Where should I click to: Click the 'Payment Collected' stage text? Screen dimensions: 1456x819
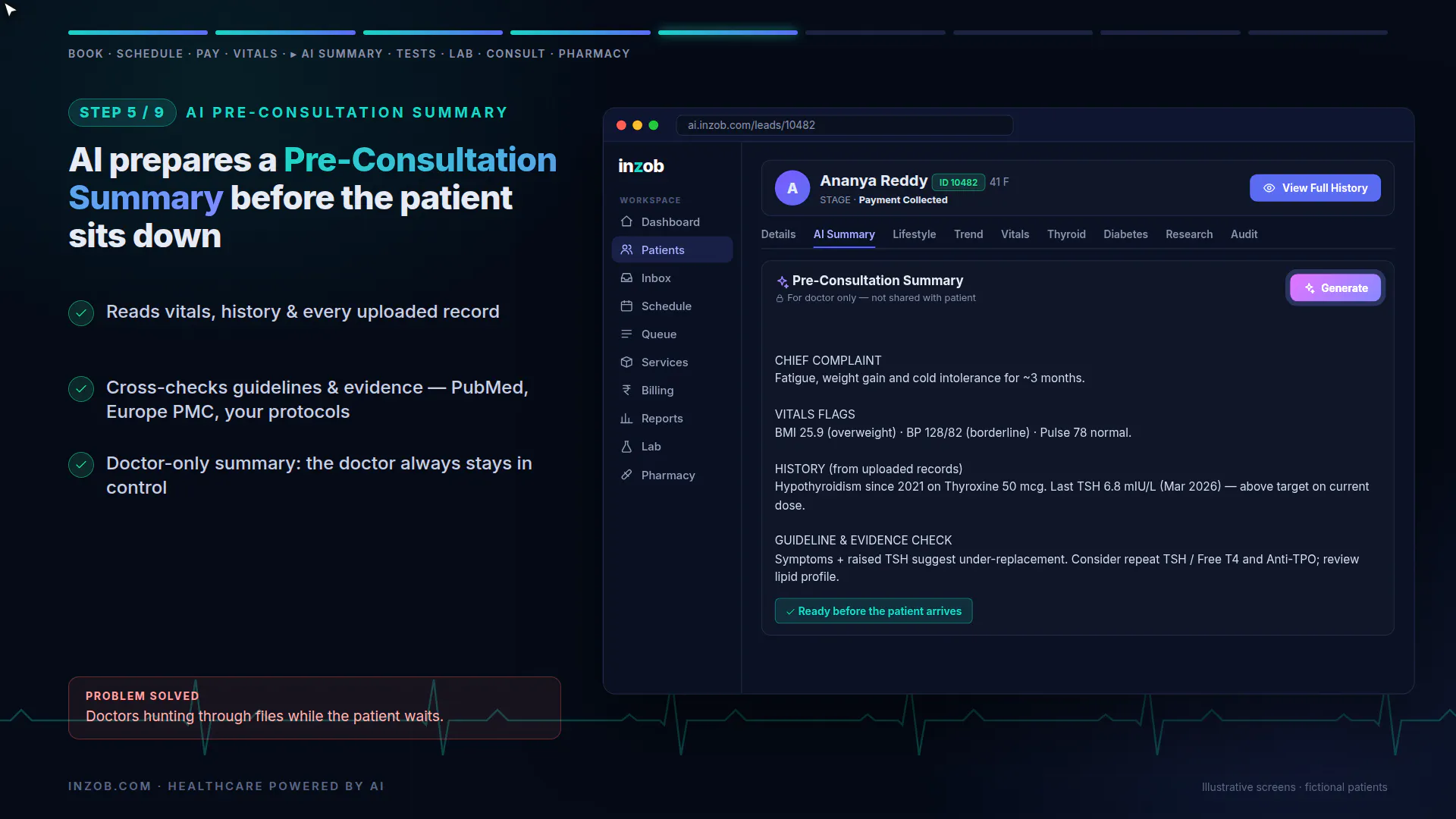pos(903,200)
